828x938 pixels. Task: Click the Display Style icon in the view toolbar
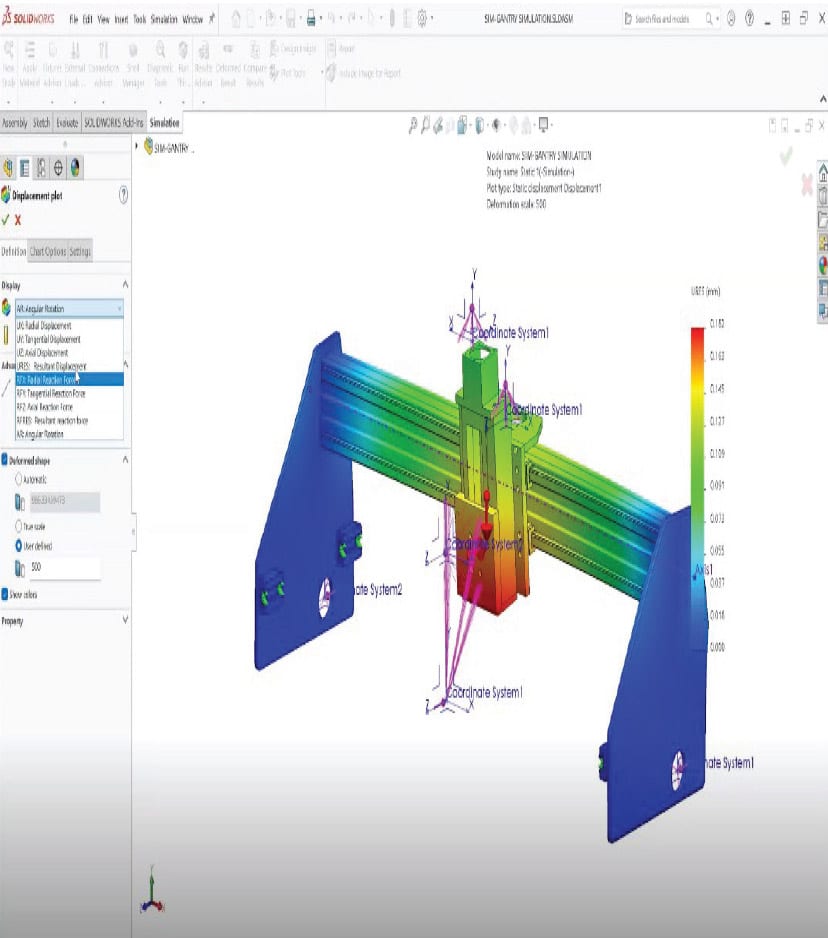coord(480,125)
